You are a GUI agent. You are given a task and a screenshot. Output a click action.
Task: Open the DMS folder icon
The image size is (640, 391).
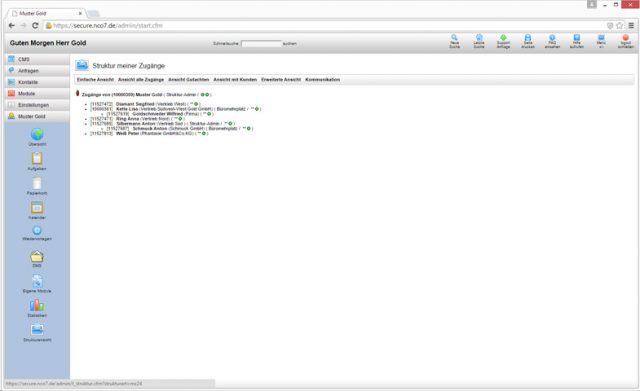coord(37,256)
